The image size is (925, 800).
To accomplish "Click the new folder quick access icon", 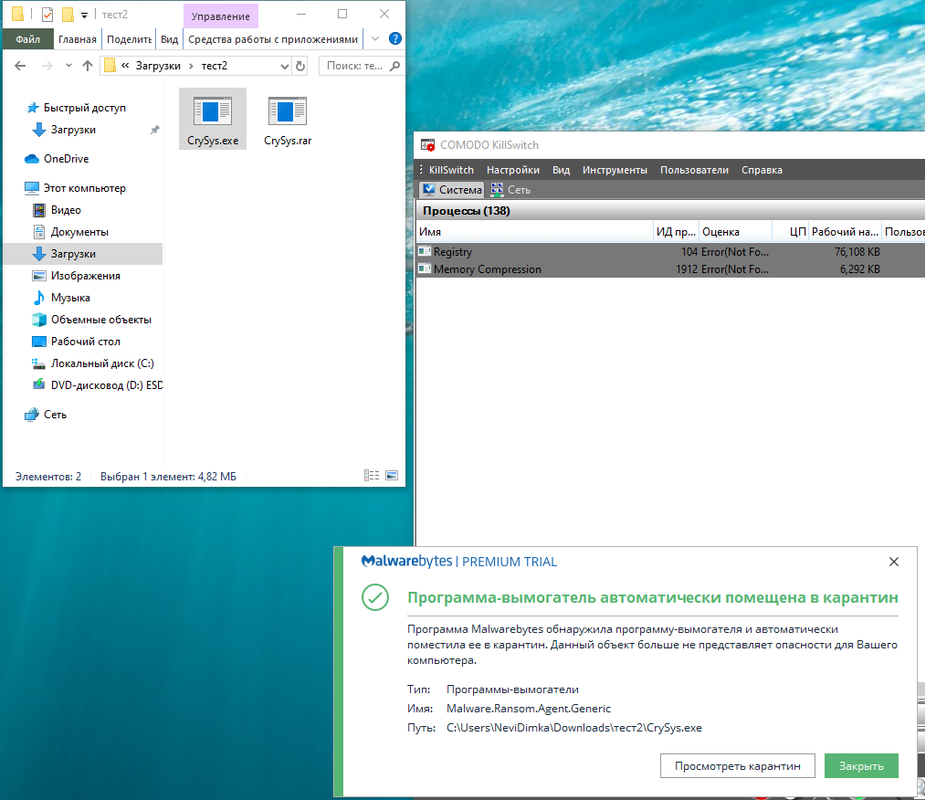I will (x=68, y=14).
